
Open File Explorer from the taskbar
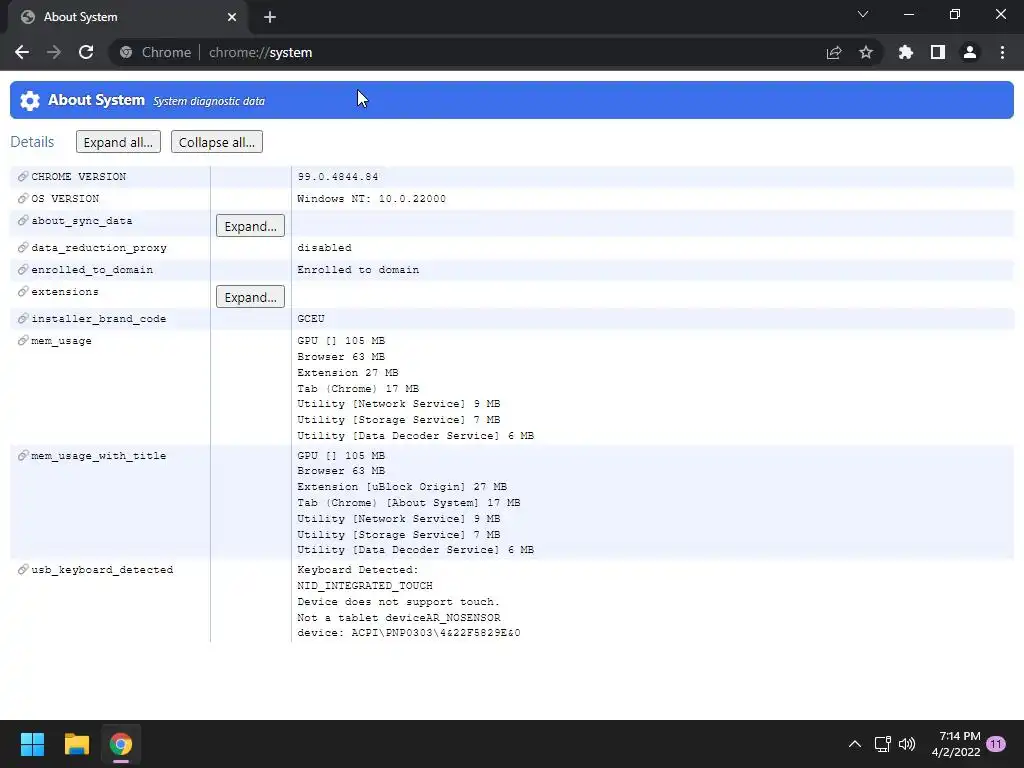(76, 744)
